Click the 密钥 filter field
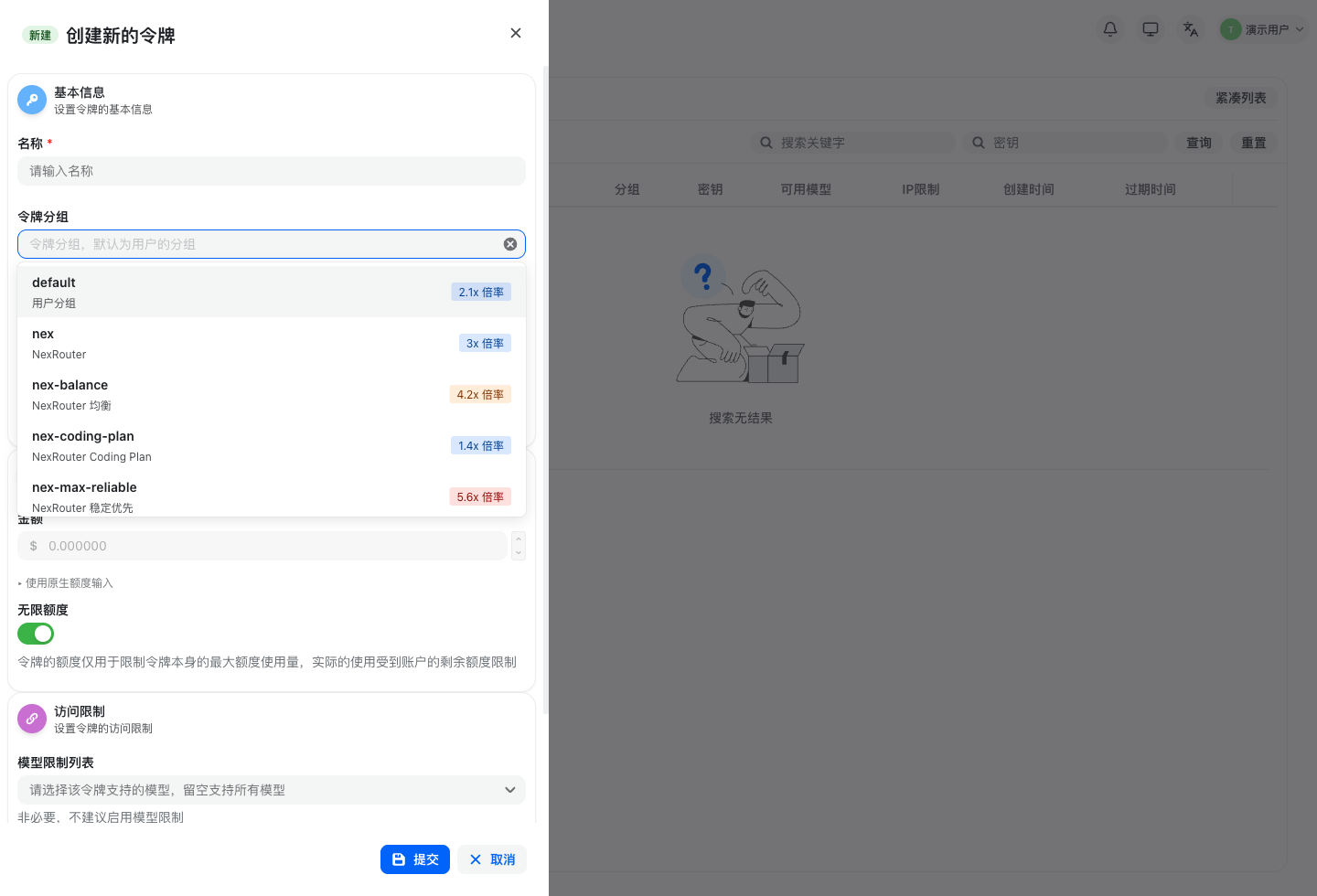The image size is (1317, 896). pyautogui.click(x=1065, y=143)
